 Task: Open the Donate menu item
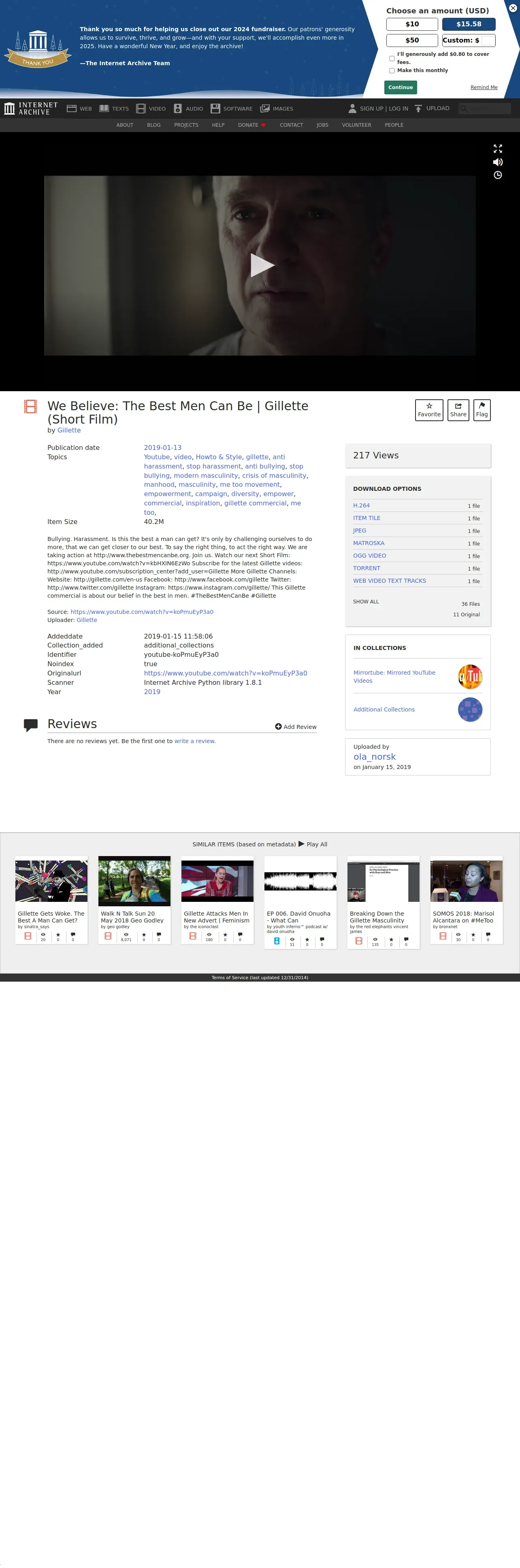click(x=251, y=125)
